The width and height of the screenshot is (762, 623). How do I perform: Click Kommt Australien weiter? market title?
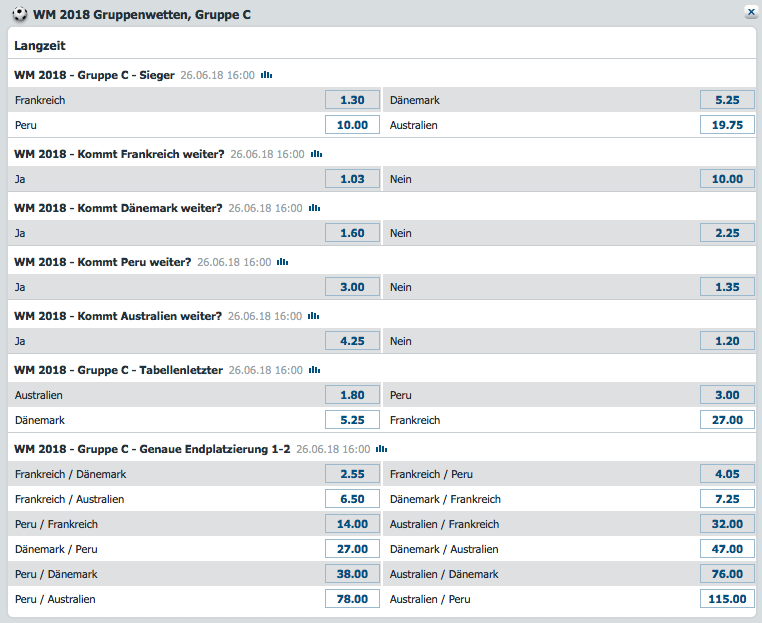point(118,316)
